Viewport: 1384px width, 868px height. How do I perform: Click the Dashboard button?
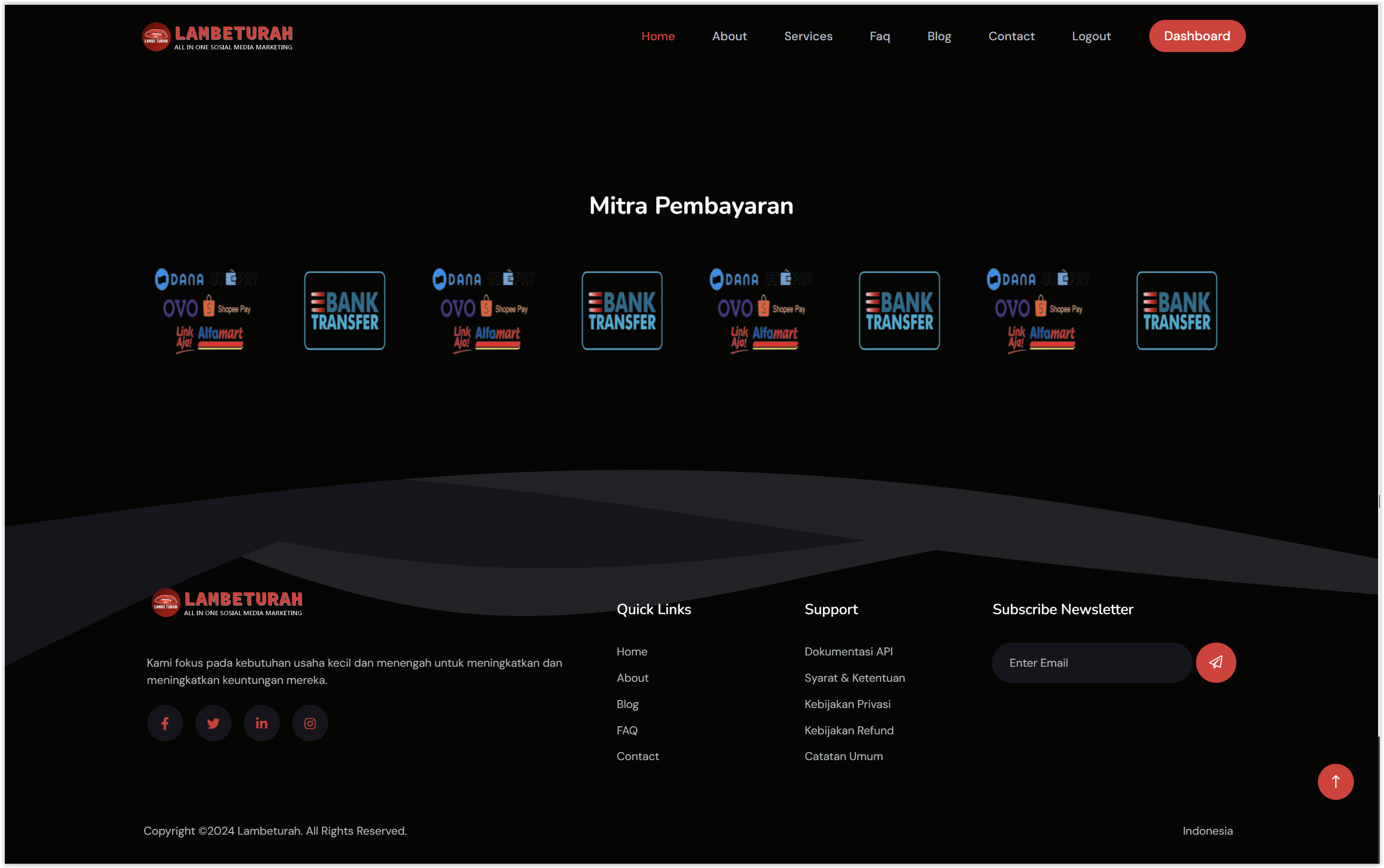tap(1197, 35)
